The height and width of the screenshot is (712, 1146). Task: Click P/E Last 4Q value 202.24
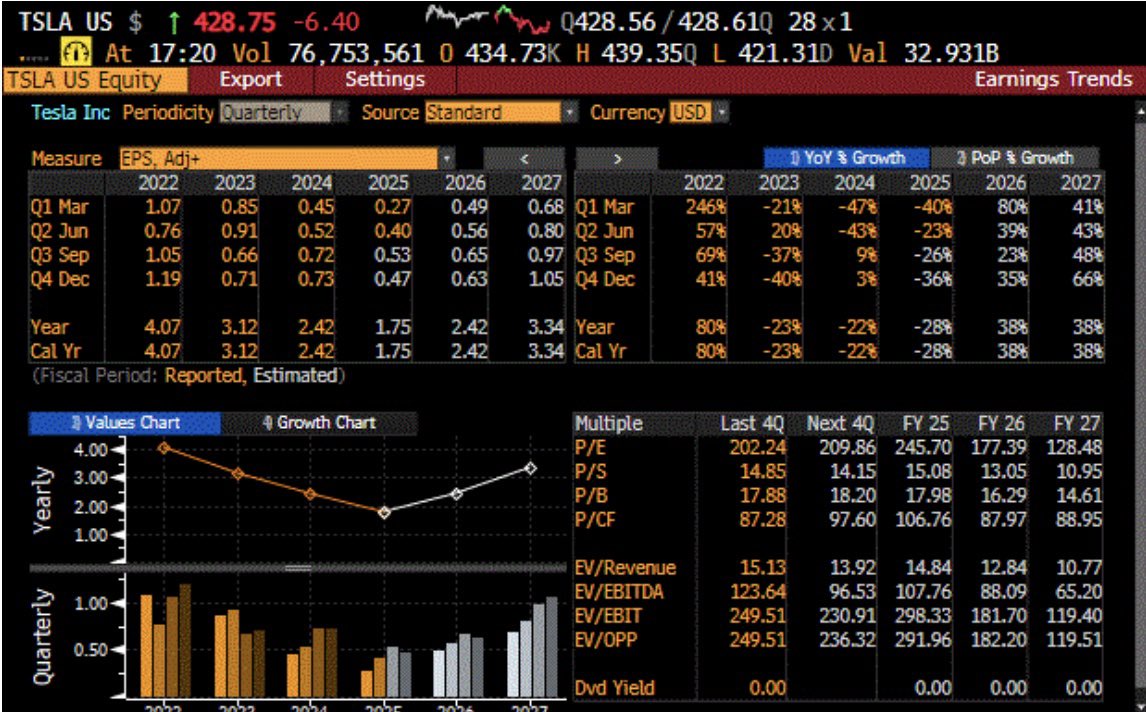coord(758,447)
